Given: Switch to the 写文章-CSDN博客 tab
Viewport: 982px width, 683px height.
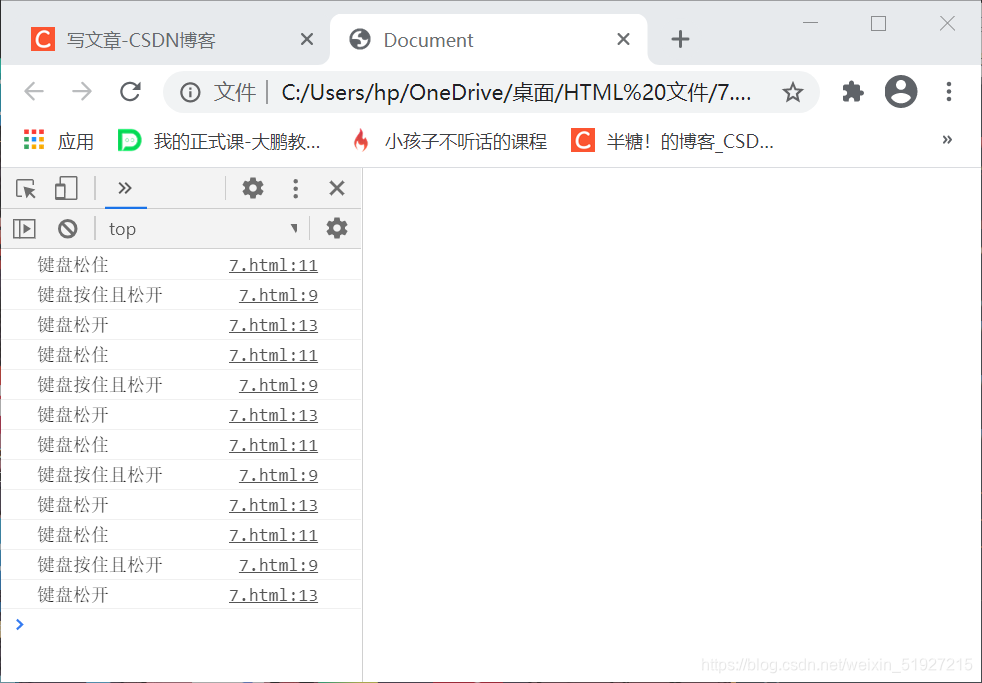Looking at the screenshot, I should point(168,40).
